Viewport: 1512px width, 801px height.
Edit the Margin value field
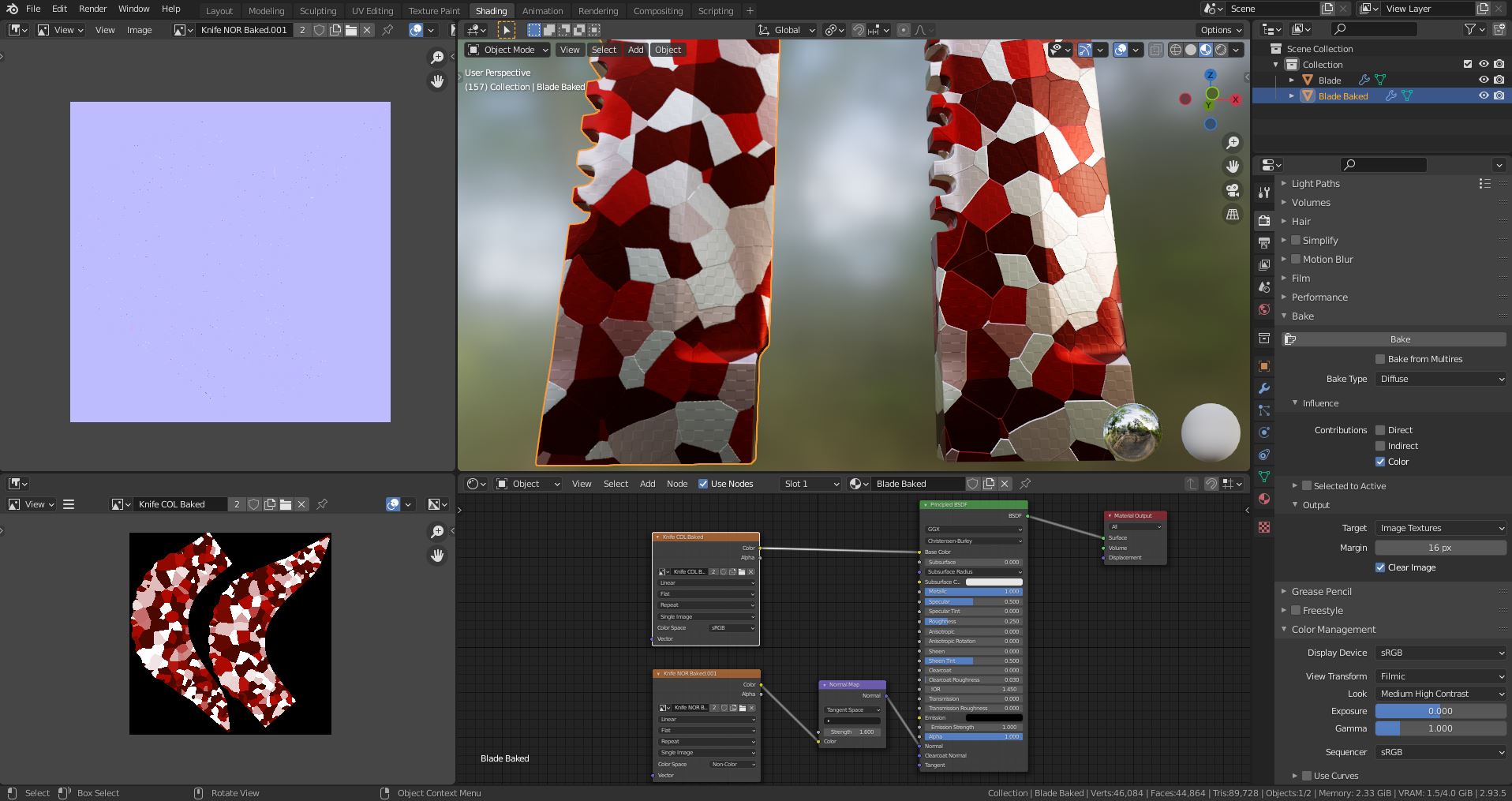[1441, 547]
